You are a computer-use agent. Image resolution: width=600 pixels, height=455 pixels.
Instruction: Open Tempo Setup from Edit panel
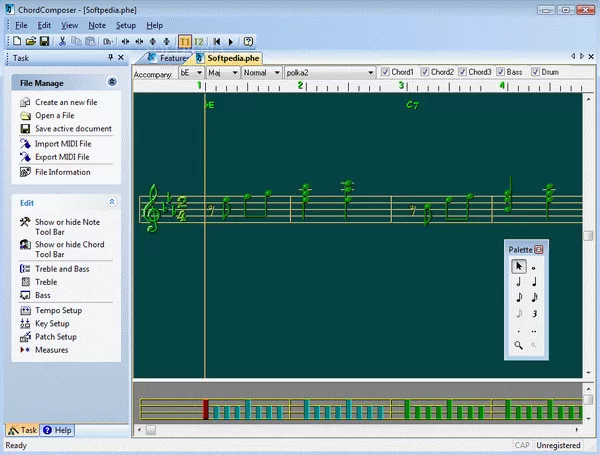[x=58, y=311]
